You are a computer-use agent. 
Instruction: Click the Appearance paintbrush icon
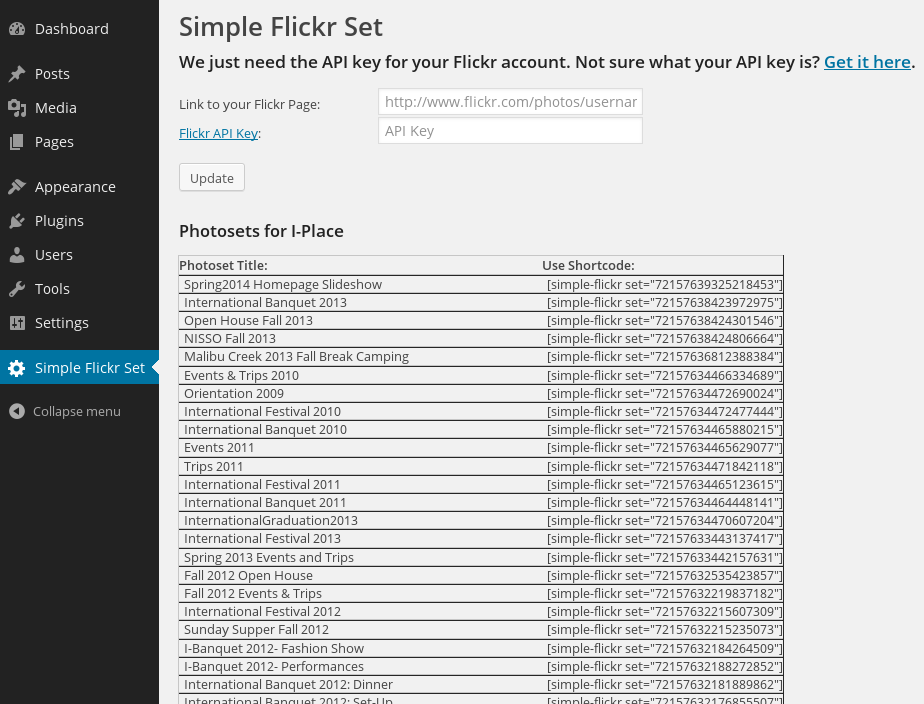pyautogui.click(x=17, y=187)
